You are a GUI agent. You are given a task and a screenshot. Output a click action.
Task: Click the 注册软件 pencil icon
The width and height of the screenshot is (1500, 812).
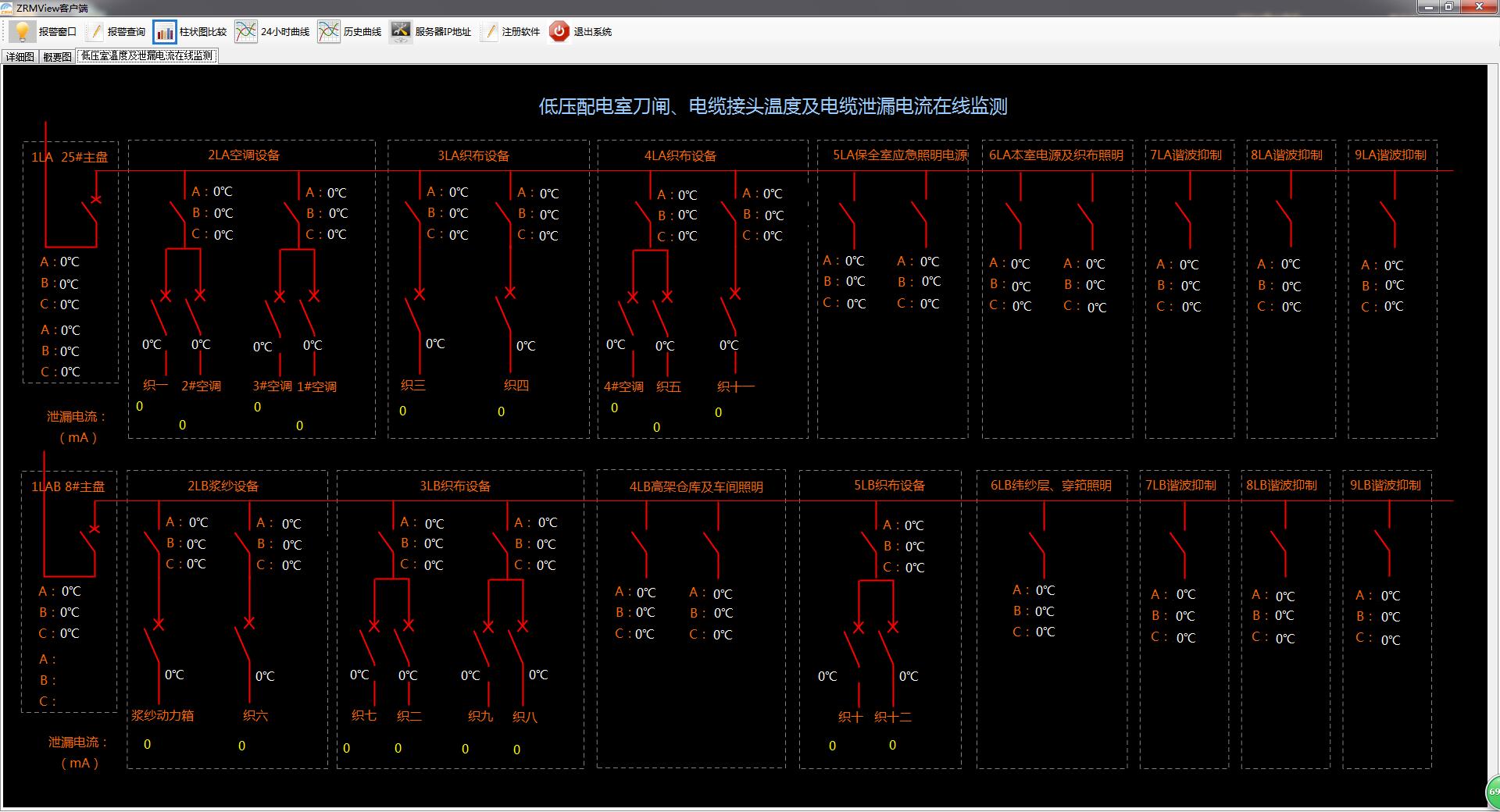[x=490, y=32]
